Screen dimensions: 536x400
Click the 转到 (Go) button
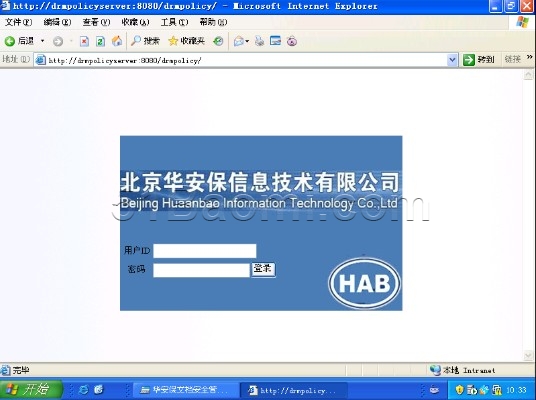coord(479,60)
